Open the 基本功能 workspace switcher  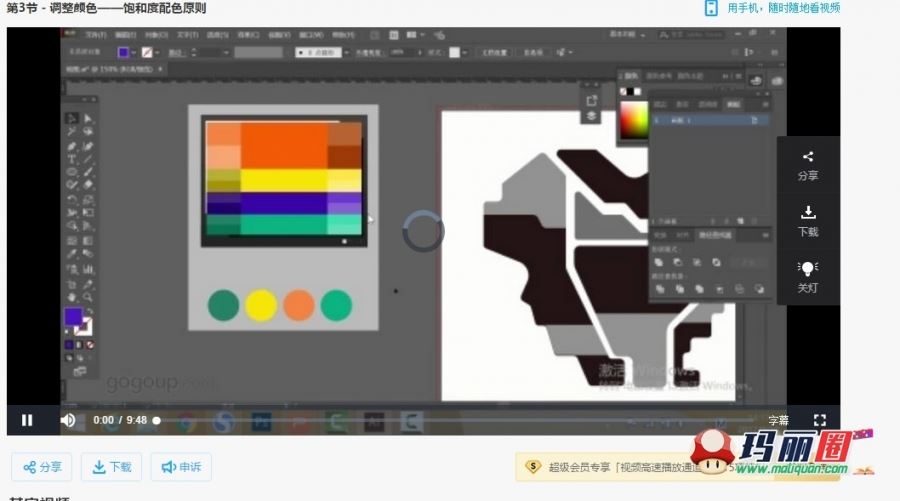tap(627, 34)
